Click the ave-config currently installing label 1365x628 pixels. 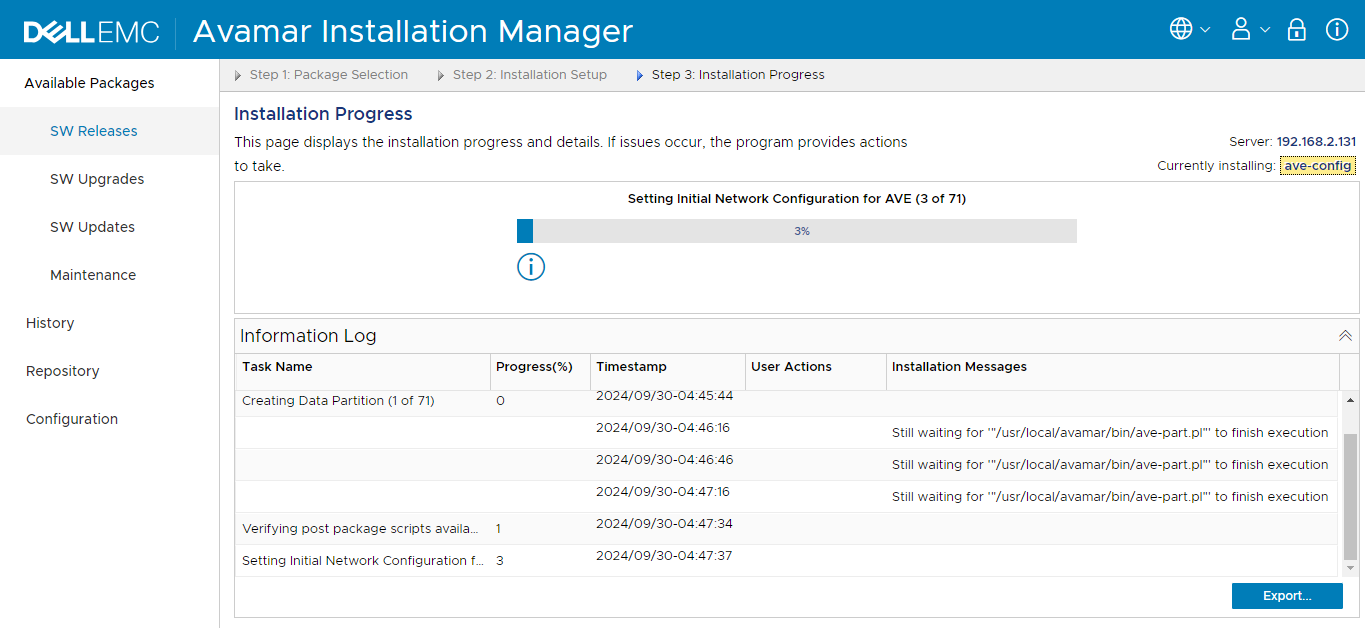point(1318,166)
